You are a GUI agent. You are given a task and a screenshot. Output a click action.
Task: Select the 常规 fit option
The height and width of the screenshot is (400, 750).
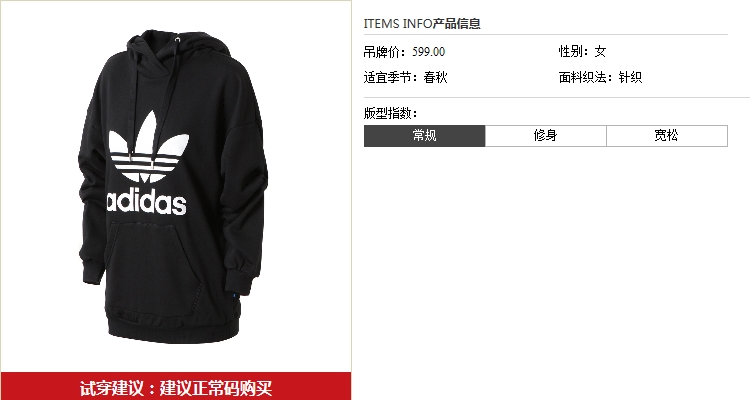(425, 136)
